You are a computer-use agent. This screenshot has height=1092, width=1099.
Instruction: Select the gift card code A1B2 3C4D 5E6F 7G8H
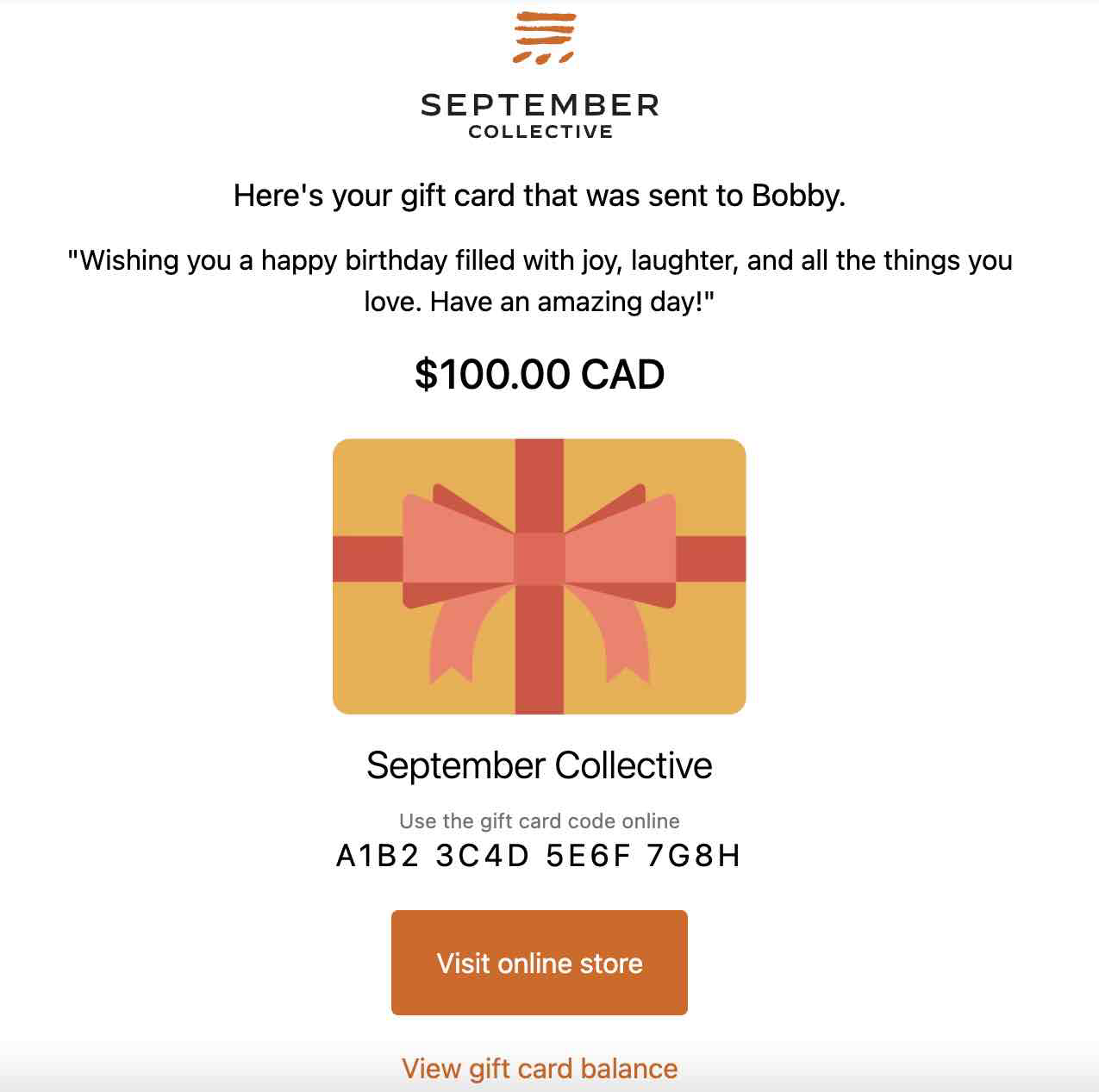point(539,856)
